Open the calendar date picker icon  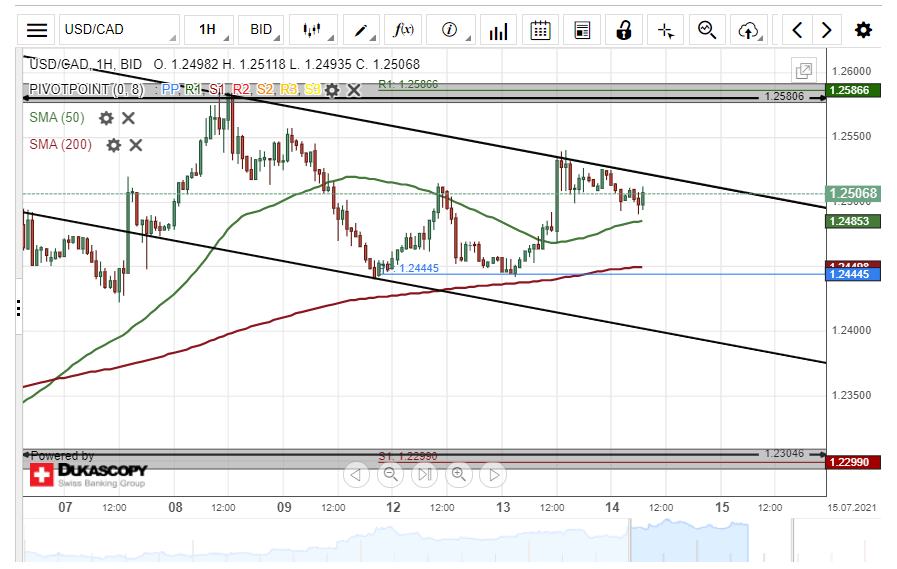[x=540, y=30]
